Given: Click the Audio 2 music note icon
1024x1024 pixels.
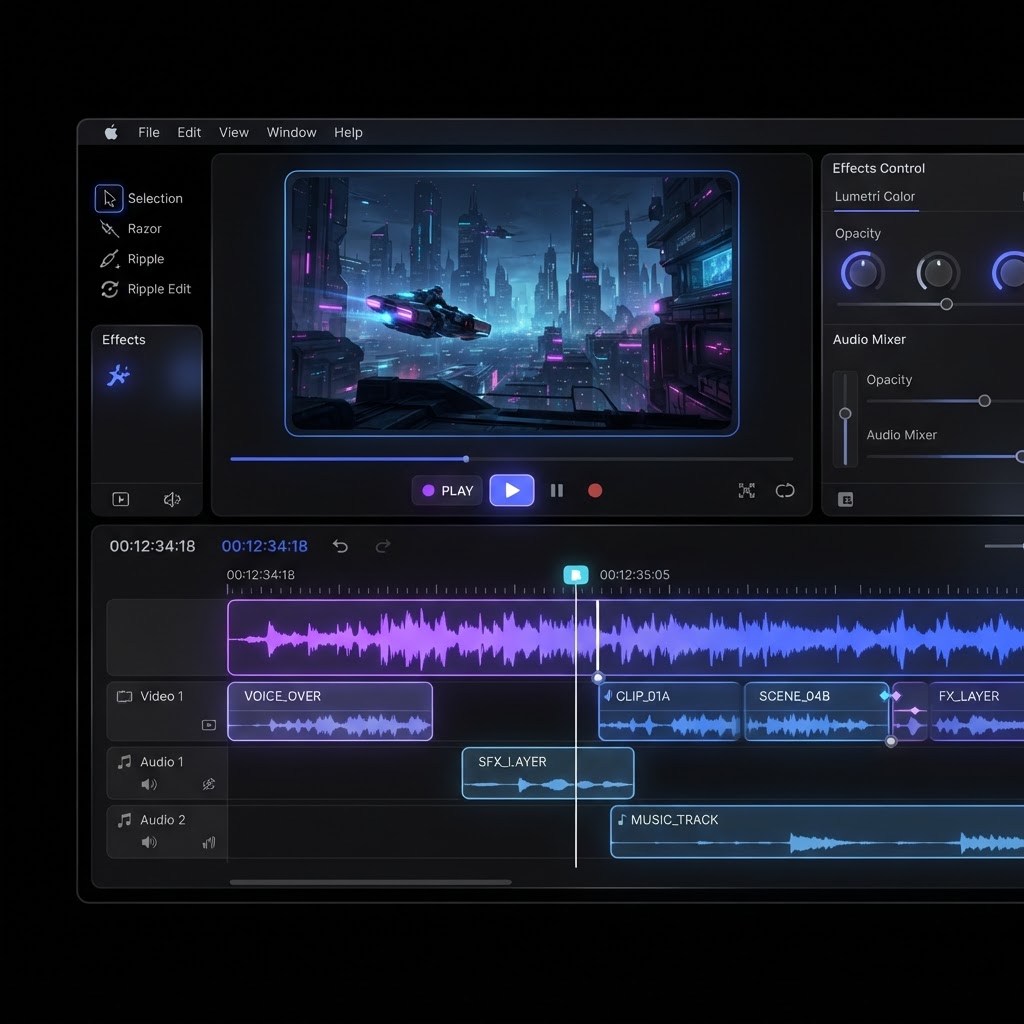Looking at the screenshot, I should 124,820.
